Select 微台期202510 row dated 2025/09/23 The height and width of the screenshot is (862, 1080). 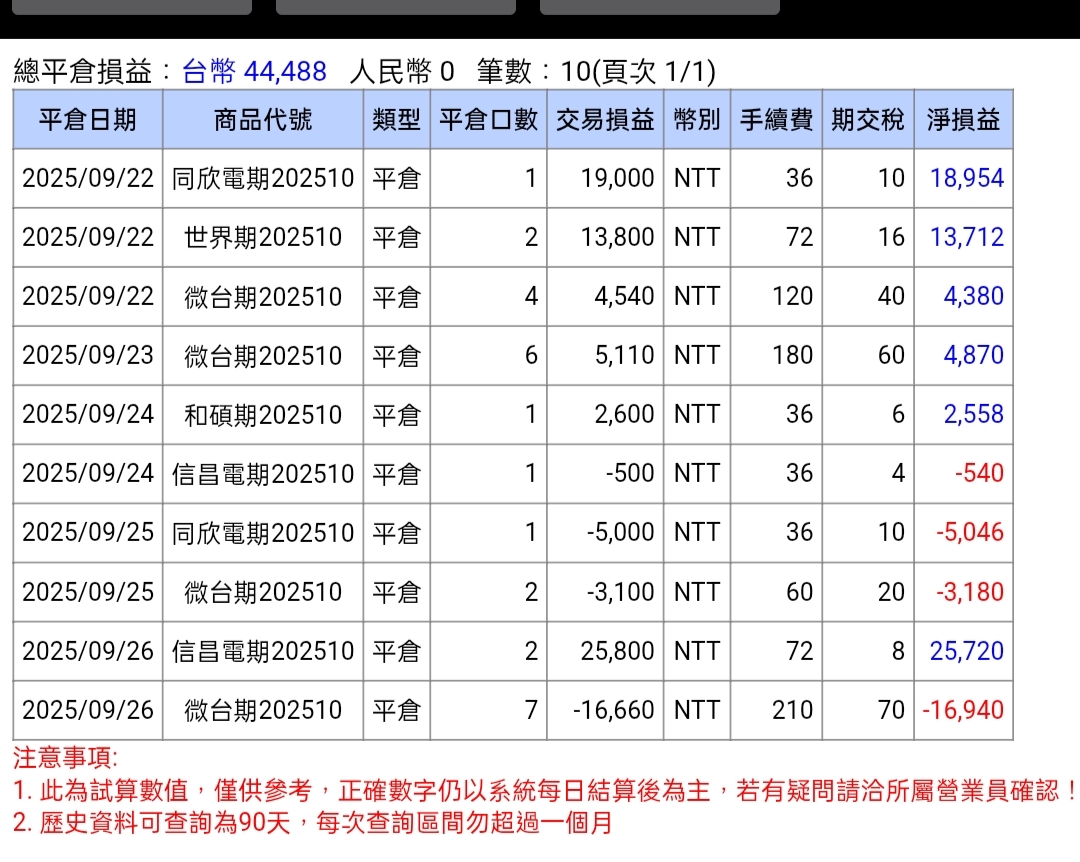coord(263,356)
